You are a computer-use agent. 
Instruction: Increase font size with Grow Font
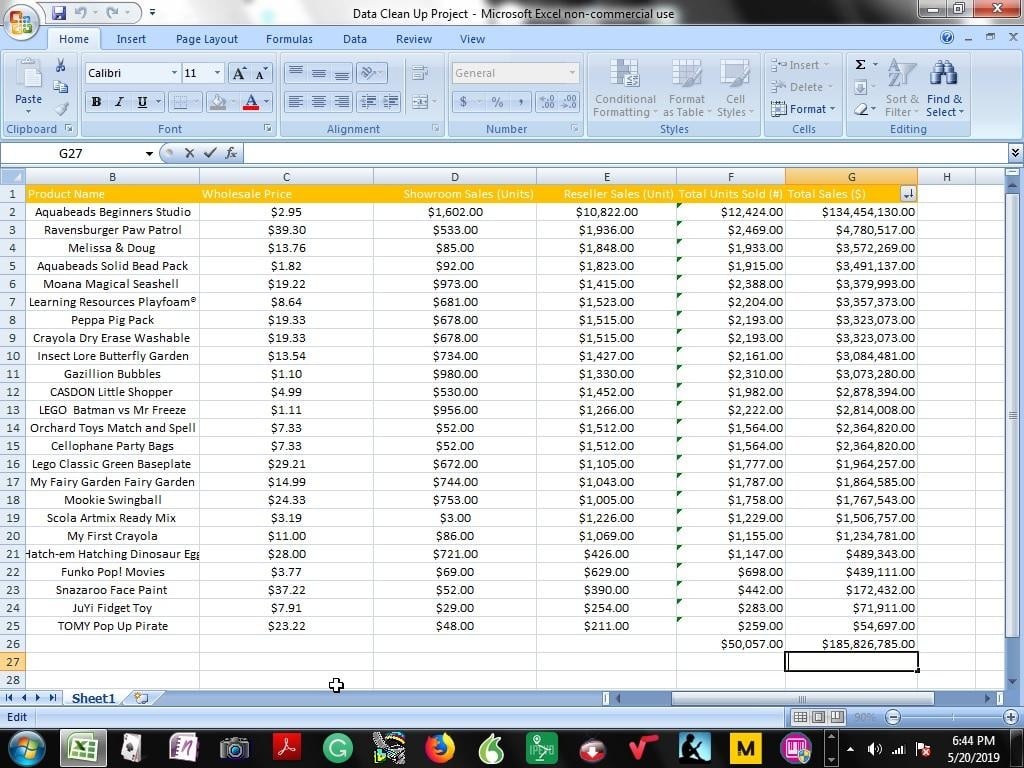(x=239, y=73)
